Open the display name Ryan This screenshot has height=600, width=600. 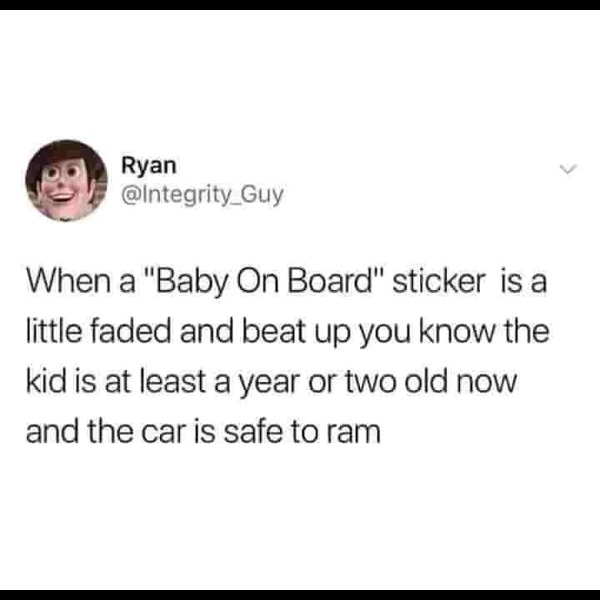[149, 166]
